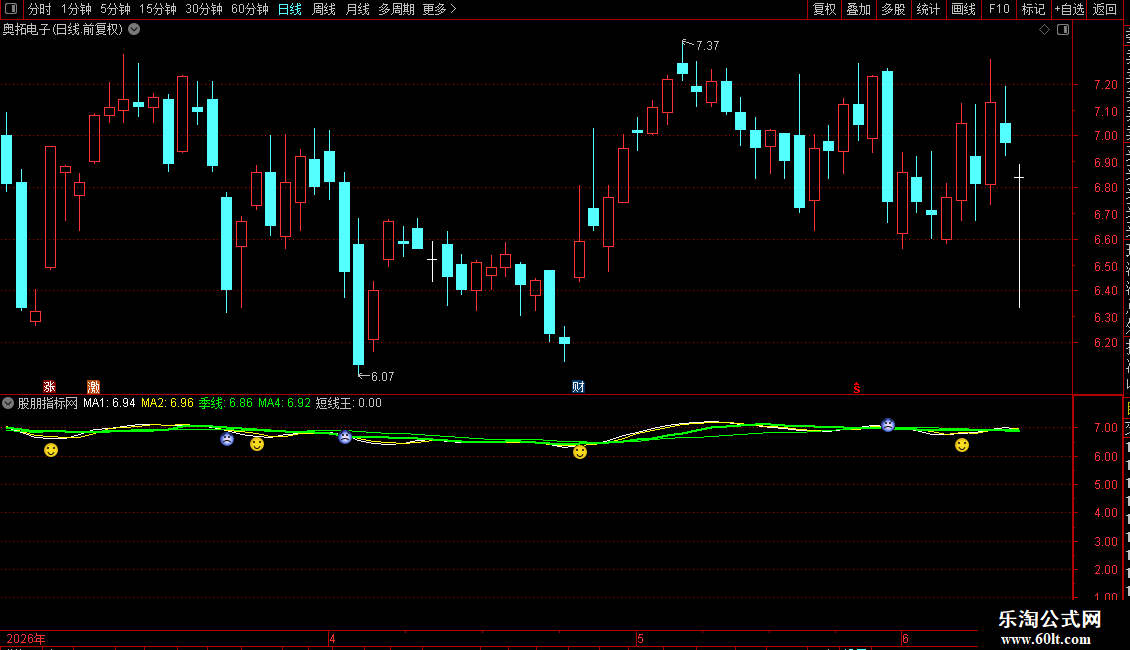Click the 7.20 price axis label
The height and width of the screenshot is (650, 1130).
coord(1105,85)
